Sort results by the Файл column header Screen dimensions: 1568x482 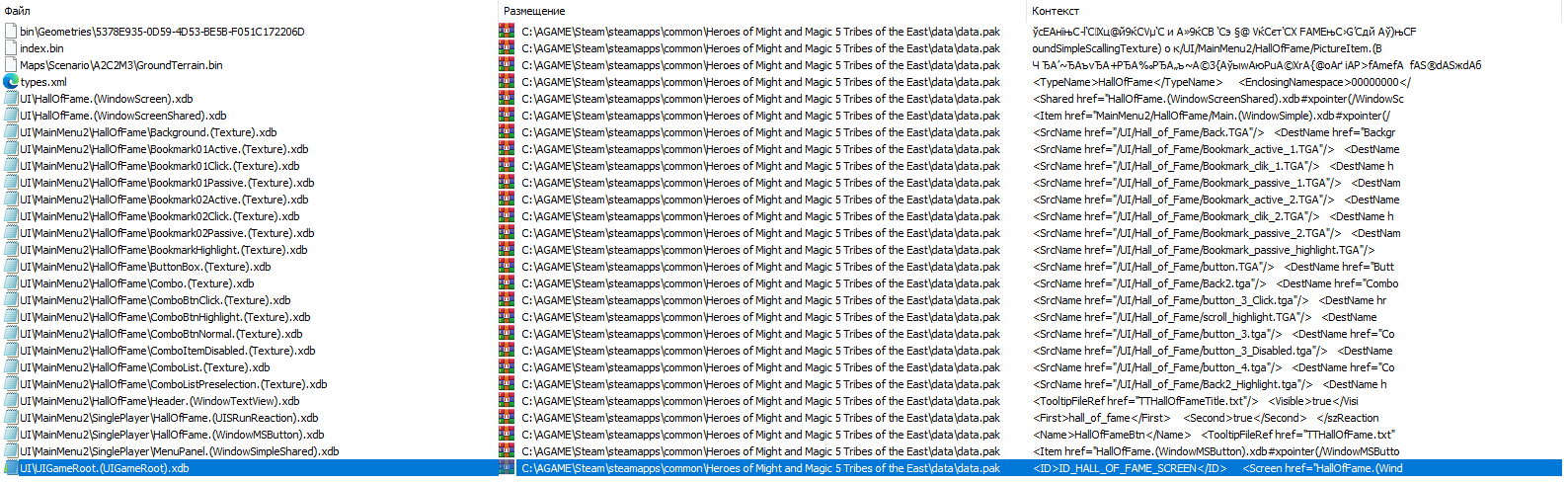(17, 11)
